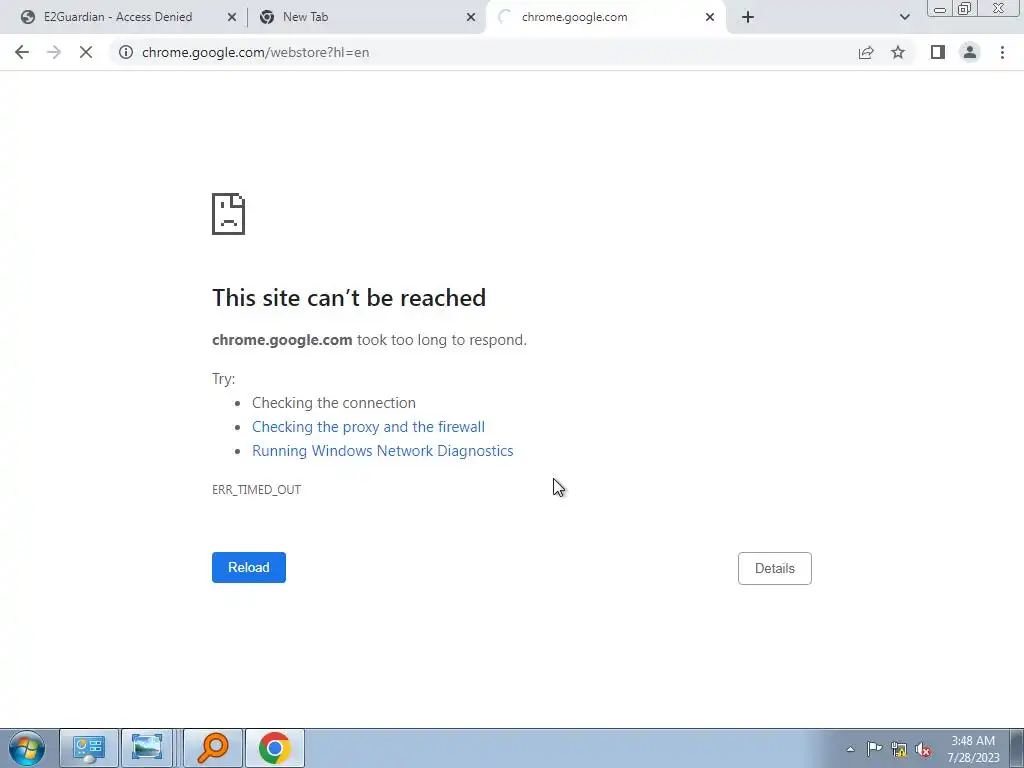1024x768 pixels.
Task: Bookmark this page with the star icon
Action: coord(898,52)
